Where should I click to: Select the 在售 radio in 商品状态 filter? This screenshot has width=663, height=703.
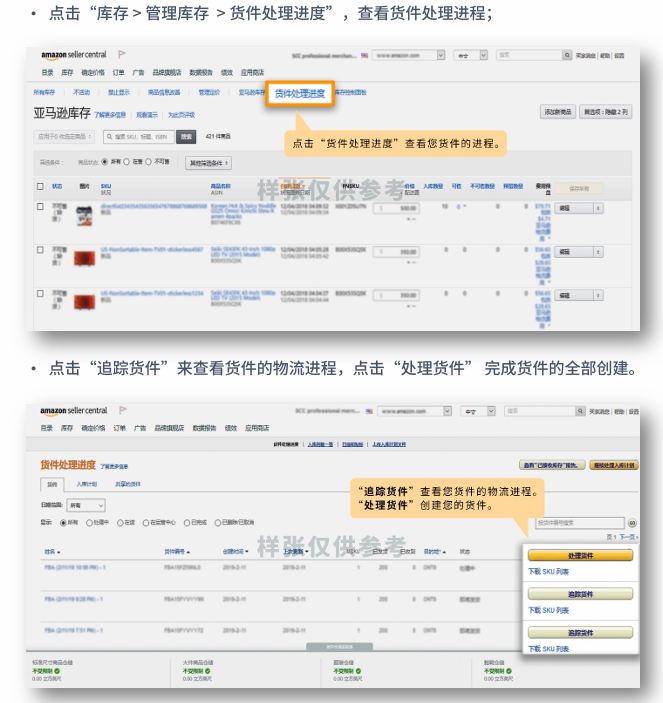[x=126, y=162]
